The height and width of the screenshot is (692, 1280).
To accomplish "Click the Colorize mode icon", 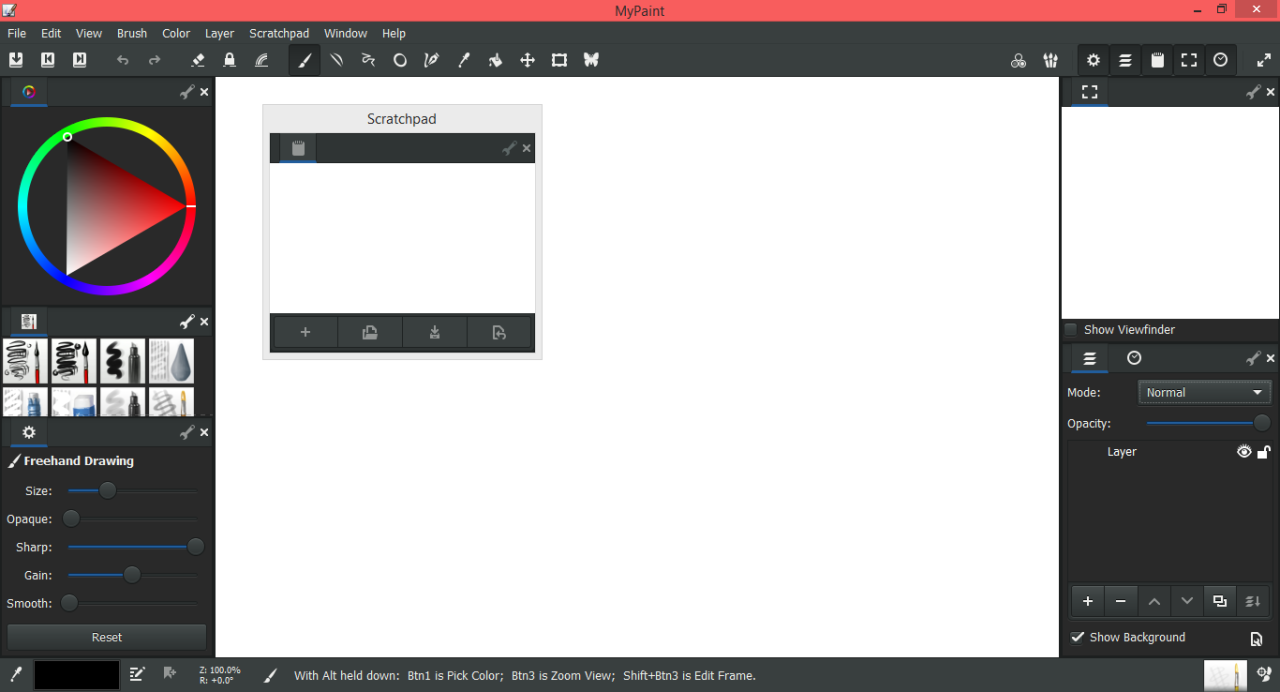I will (x=262, y=60).
